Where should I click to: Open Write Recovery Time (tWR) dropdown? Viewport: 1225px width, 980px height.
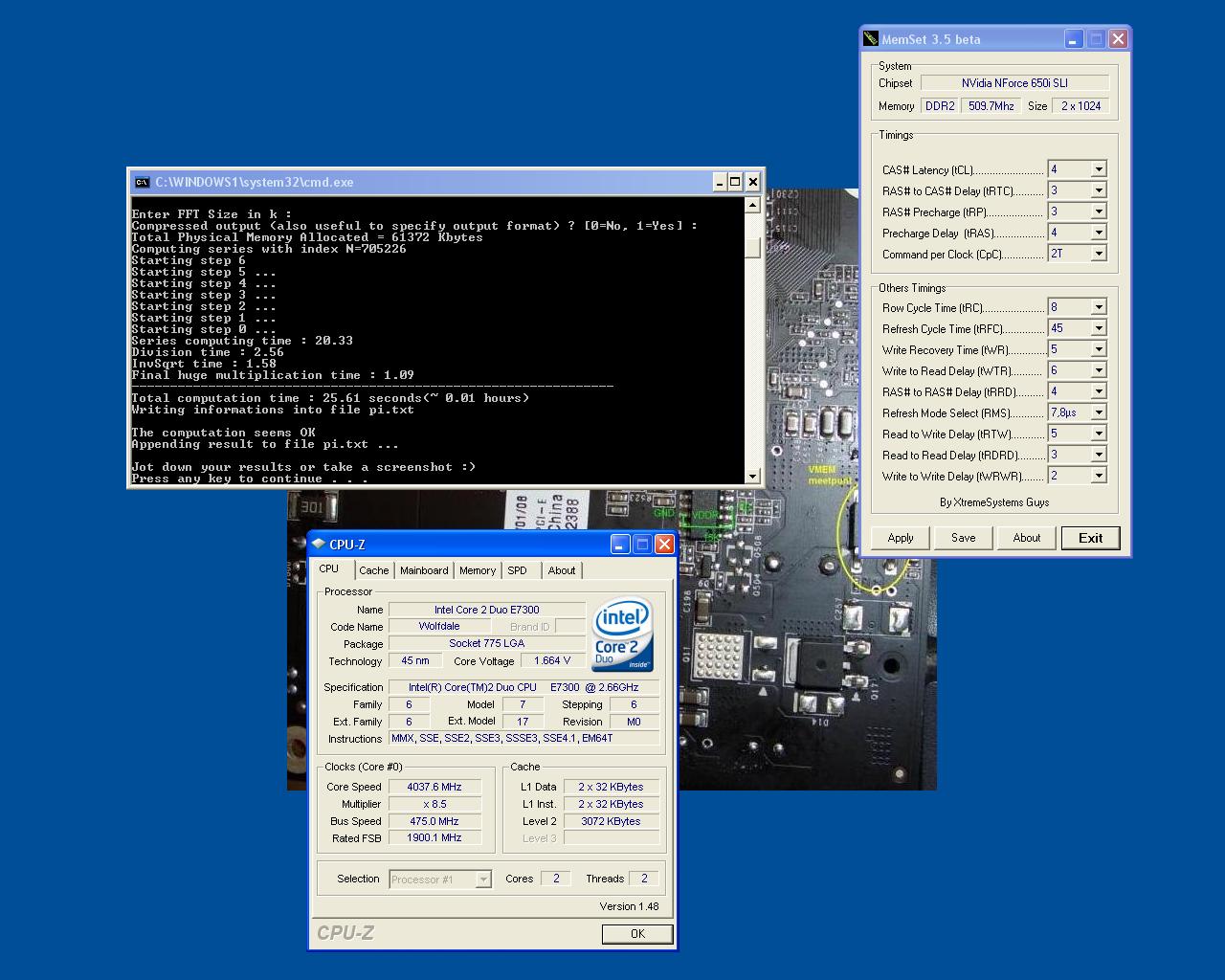click(x=1099, y=349)
